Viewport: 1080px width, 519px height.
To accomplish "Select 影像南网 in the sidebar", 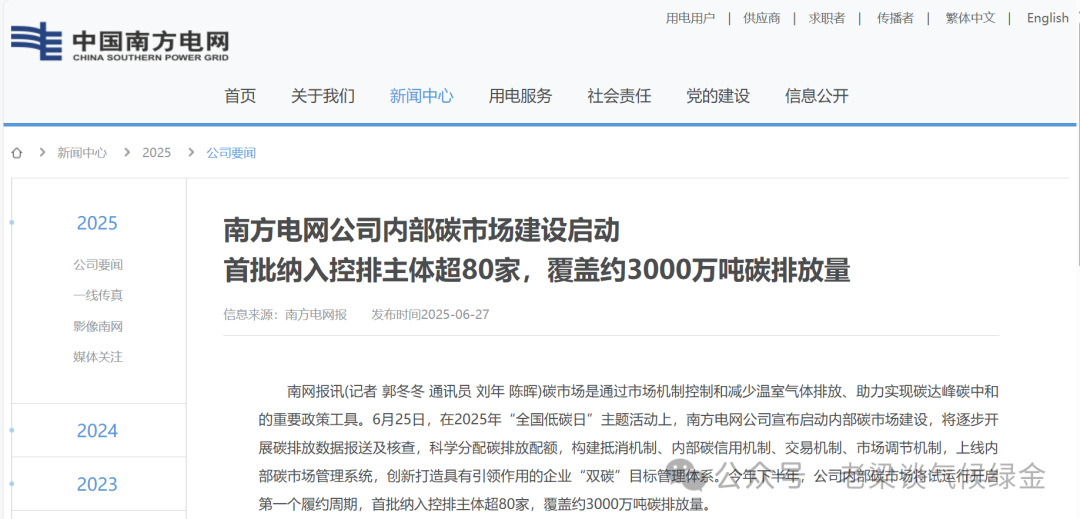I will click(98, 326).
